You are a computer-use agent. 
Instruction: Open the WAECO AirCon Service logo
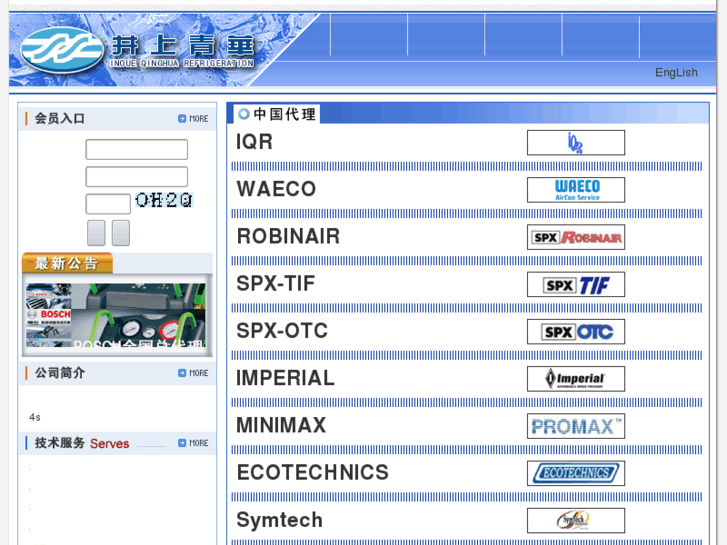coord(576,190)
